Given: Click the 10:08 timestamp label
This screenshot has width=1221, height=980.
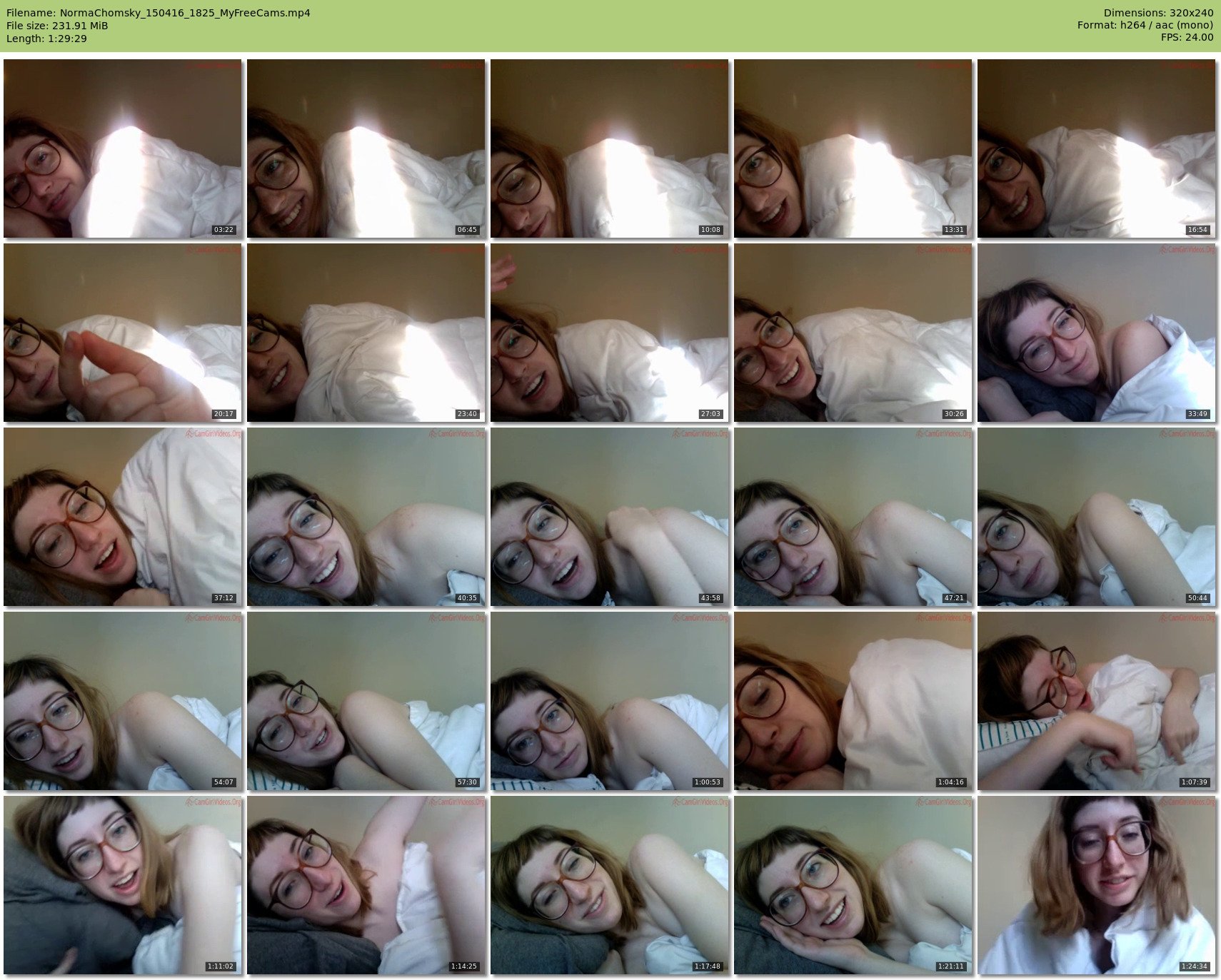Looking at the screenshot, I should click(710, 230).
